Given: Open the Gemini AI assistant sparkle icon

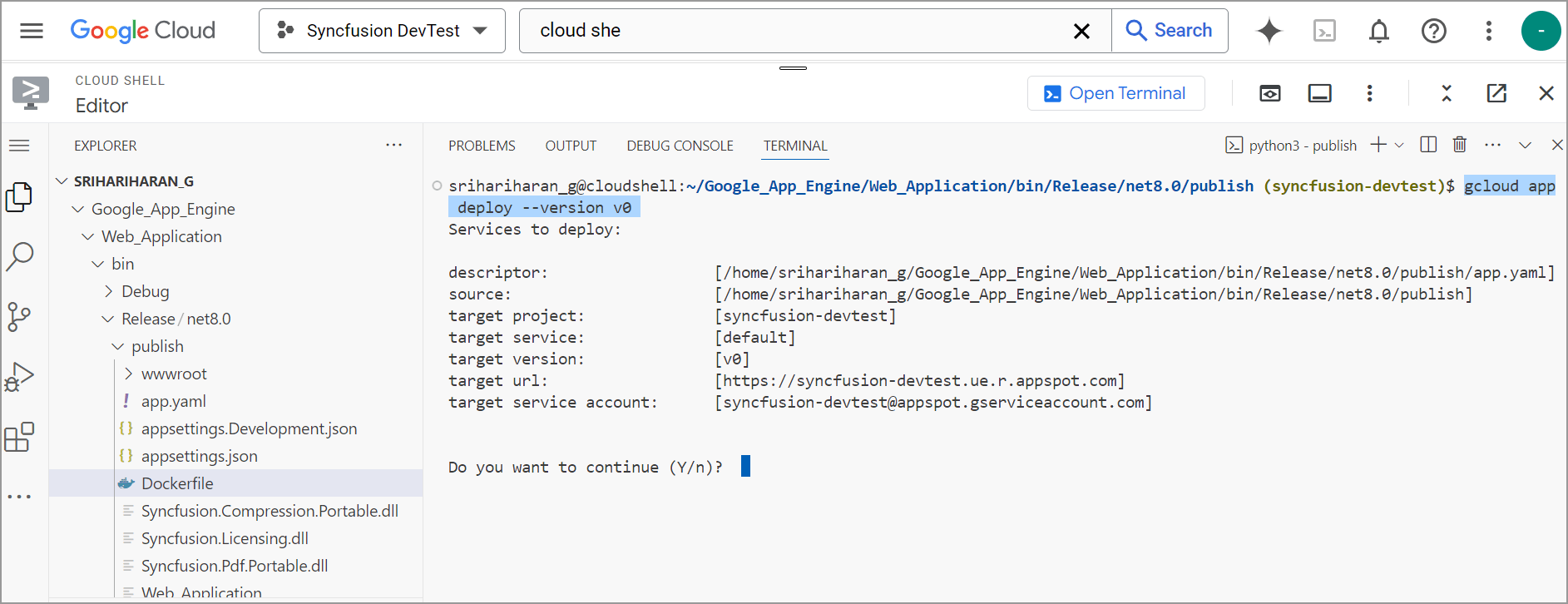Looking at the screenshot, I should click(1269, 31).
